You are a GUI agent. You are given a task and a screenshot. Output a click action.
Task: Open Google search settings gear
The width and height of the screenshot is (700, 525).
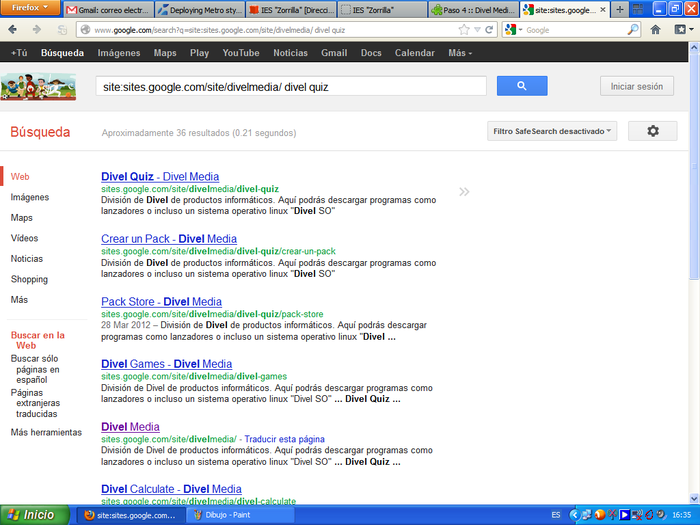click(653, 131)
